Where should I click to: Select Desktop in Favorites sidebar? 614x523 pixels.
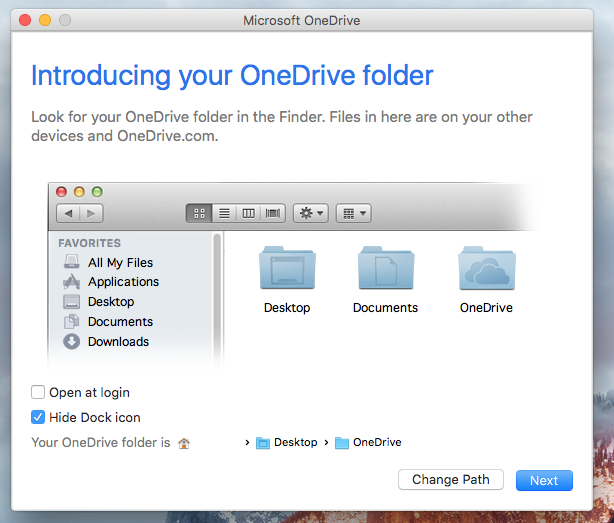click(99, 302)
